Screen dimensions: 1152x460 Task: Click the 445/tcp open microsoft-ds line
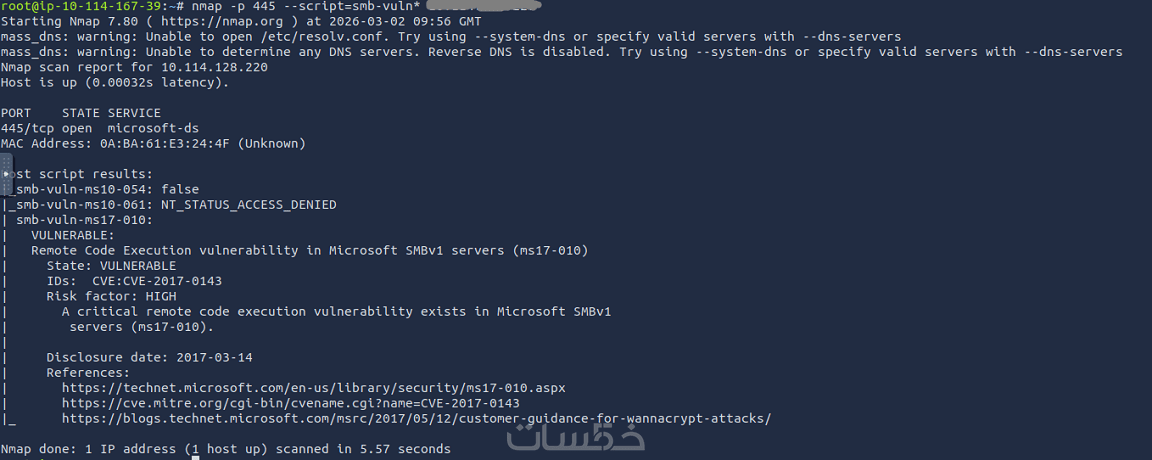pyautogui.click(x=80, y=128)
